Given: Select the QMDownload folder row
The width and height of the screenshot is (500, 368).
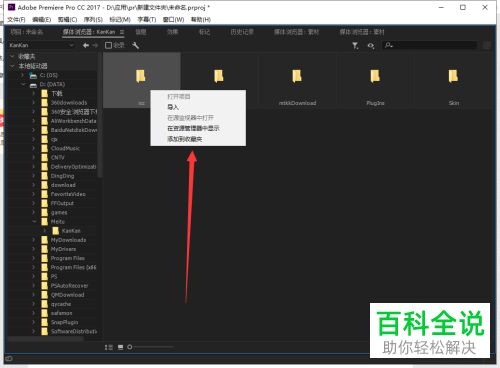Looking at the screenshot, I should [53, 295].
